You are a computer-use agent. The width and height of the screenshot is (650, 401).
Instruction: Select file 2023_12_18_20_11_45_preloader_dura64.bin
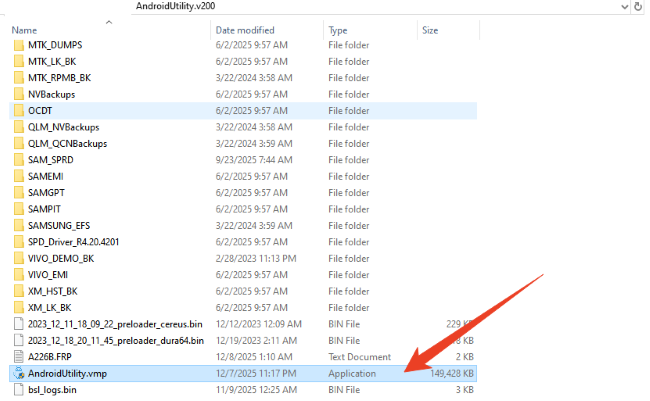116,340
